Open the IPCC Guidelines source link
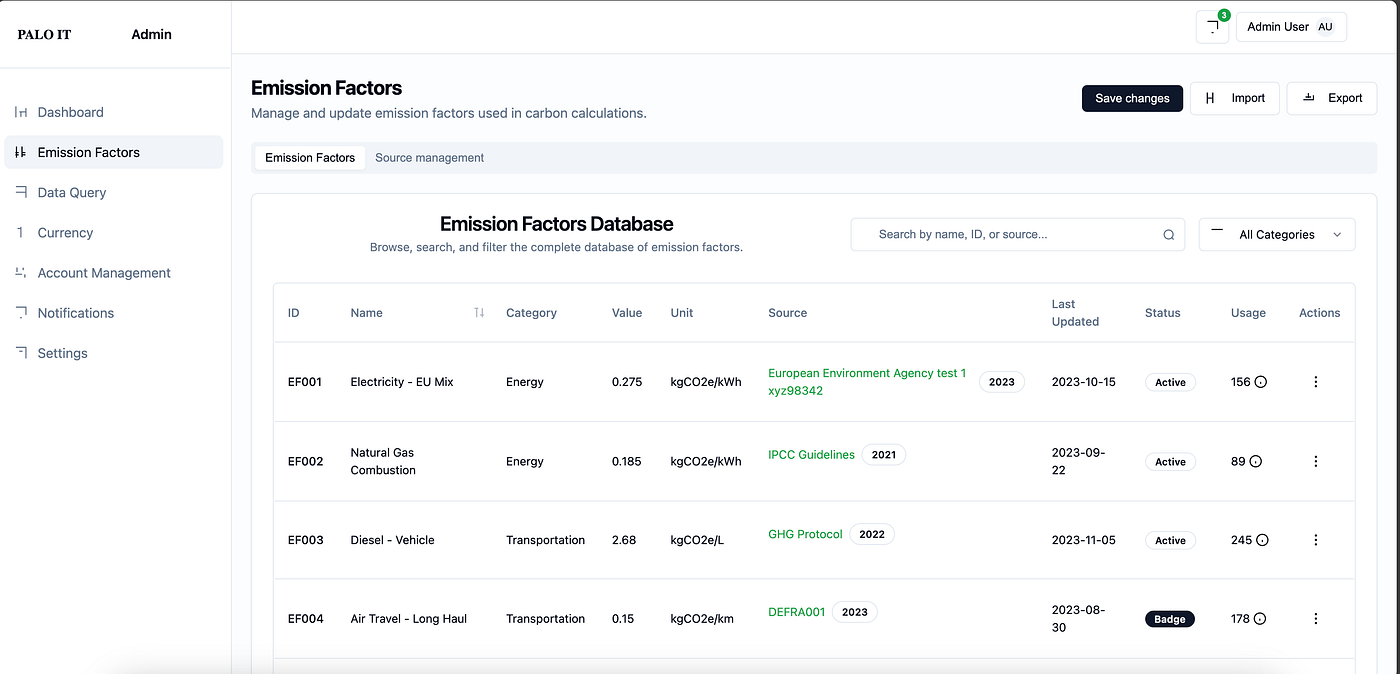 click(811, 455)
